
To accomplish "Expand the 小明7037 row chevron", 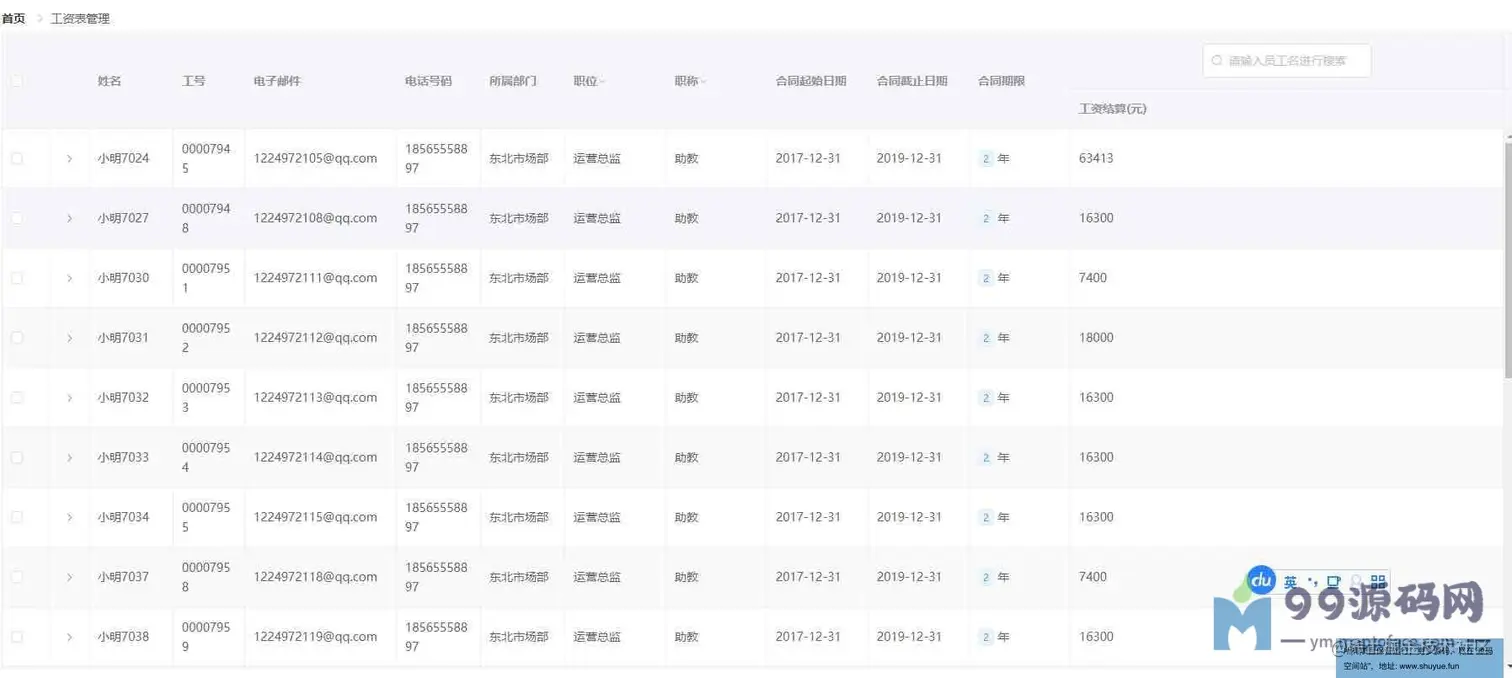I will (x=69, y=577).
